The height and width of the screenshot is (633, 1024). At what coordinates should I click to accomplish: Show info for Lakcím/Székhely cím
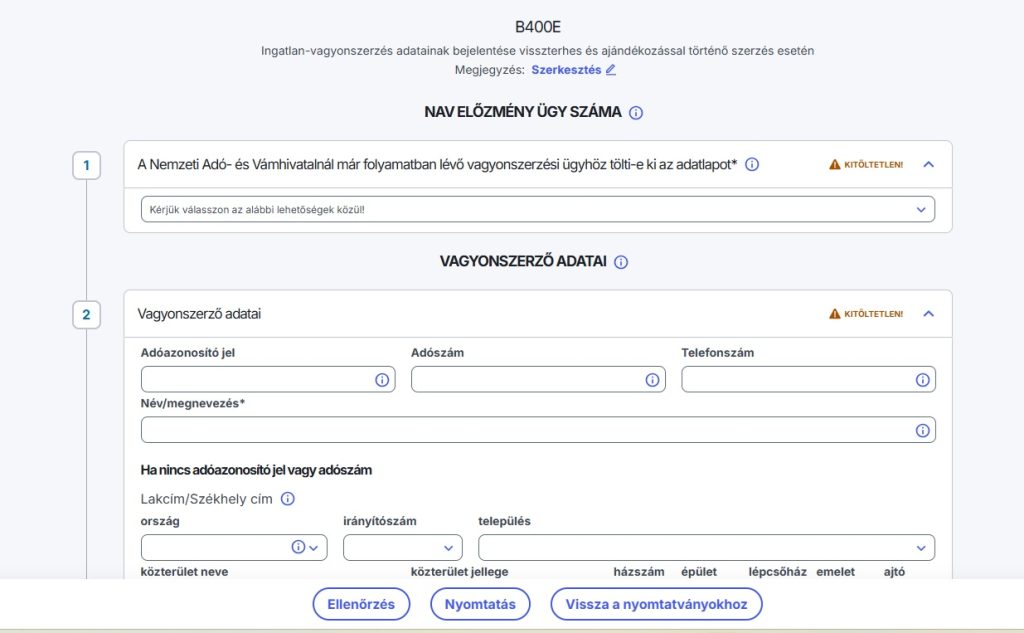(287, 498)
